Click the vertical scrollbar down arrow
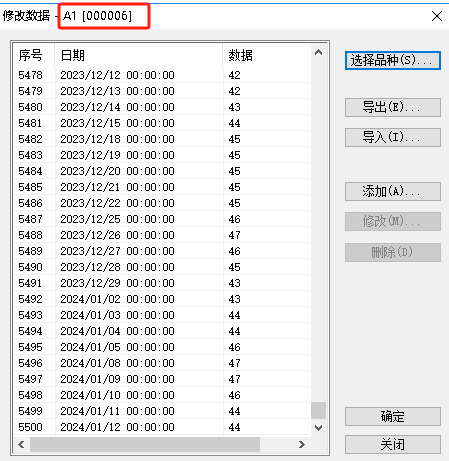This screenshot has width=449, height=461. point(318,428)
